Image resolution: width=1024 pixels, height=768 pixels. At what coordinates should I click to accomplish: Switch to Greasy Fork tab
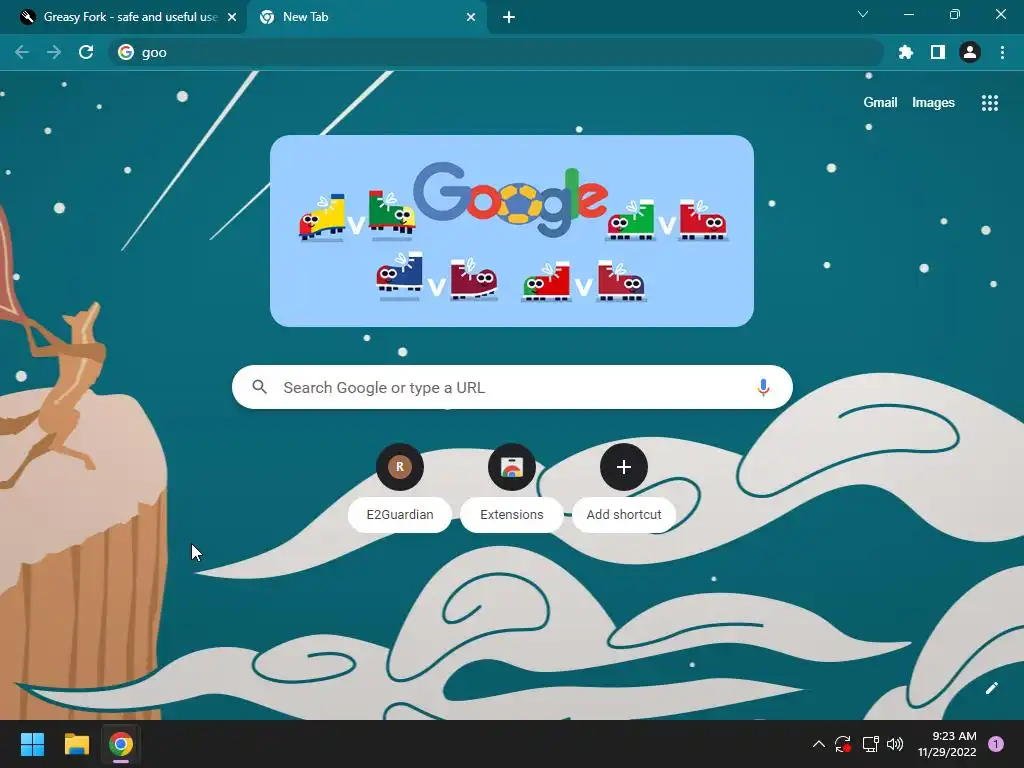(x=123, y=17)
